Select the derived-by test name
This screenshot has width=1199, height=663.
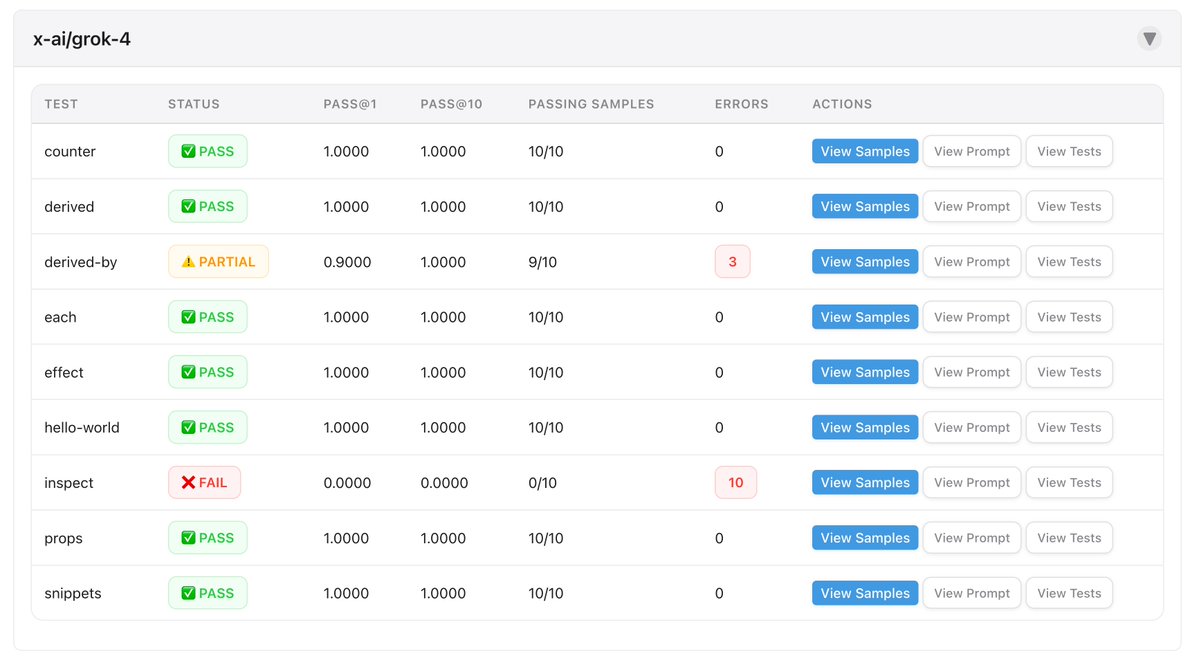pyautogui.click(x=80, y=262)
